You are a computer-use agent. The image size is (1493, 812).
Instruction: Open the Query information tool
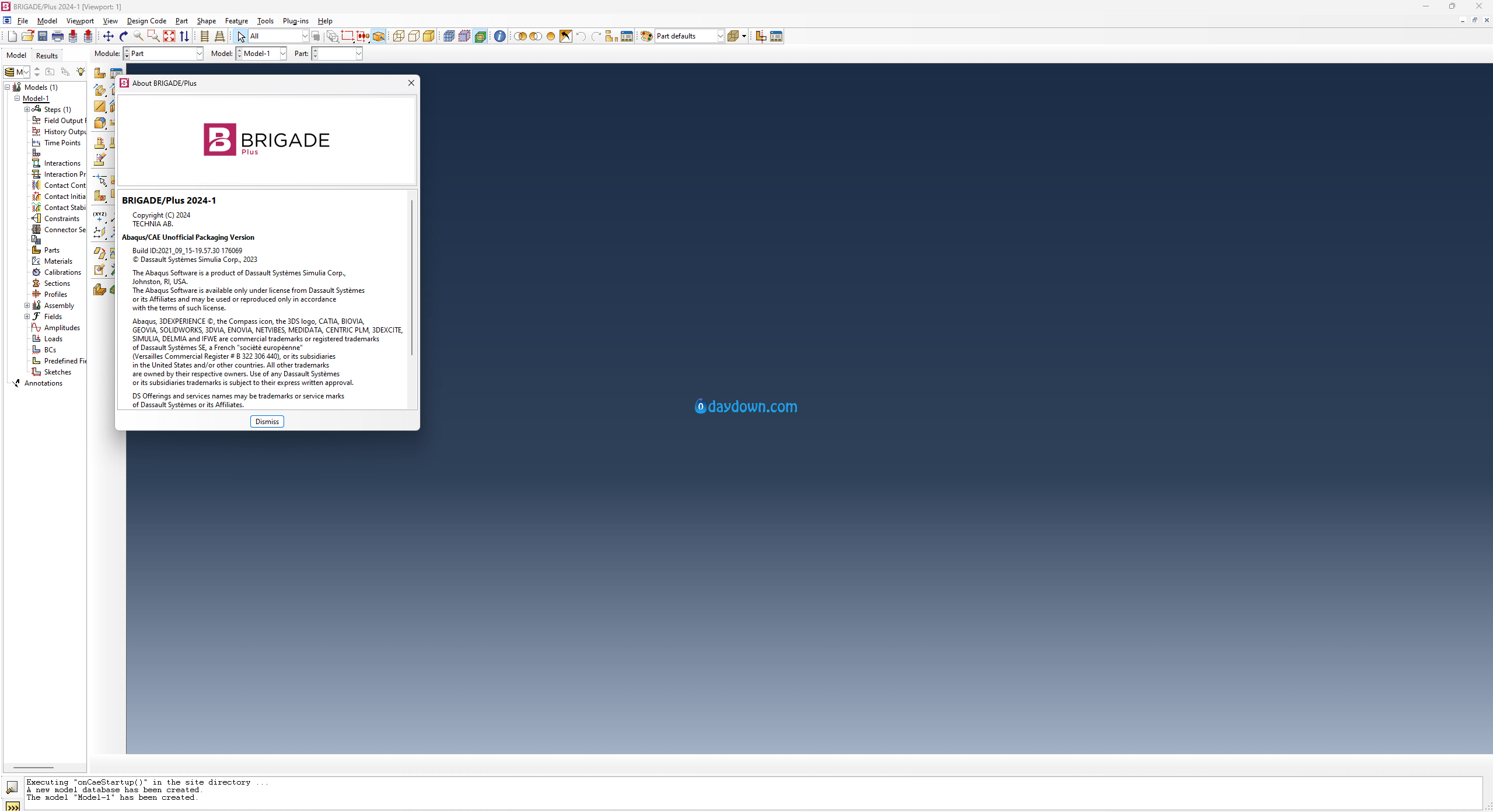[500, 36]
